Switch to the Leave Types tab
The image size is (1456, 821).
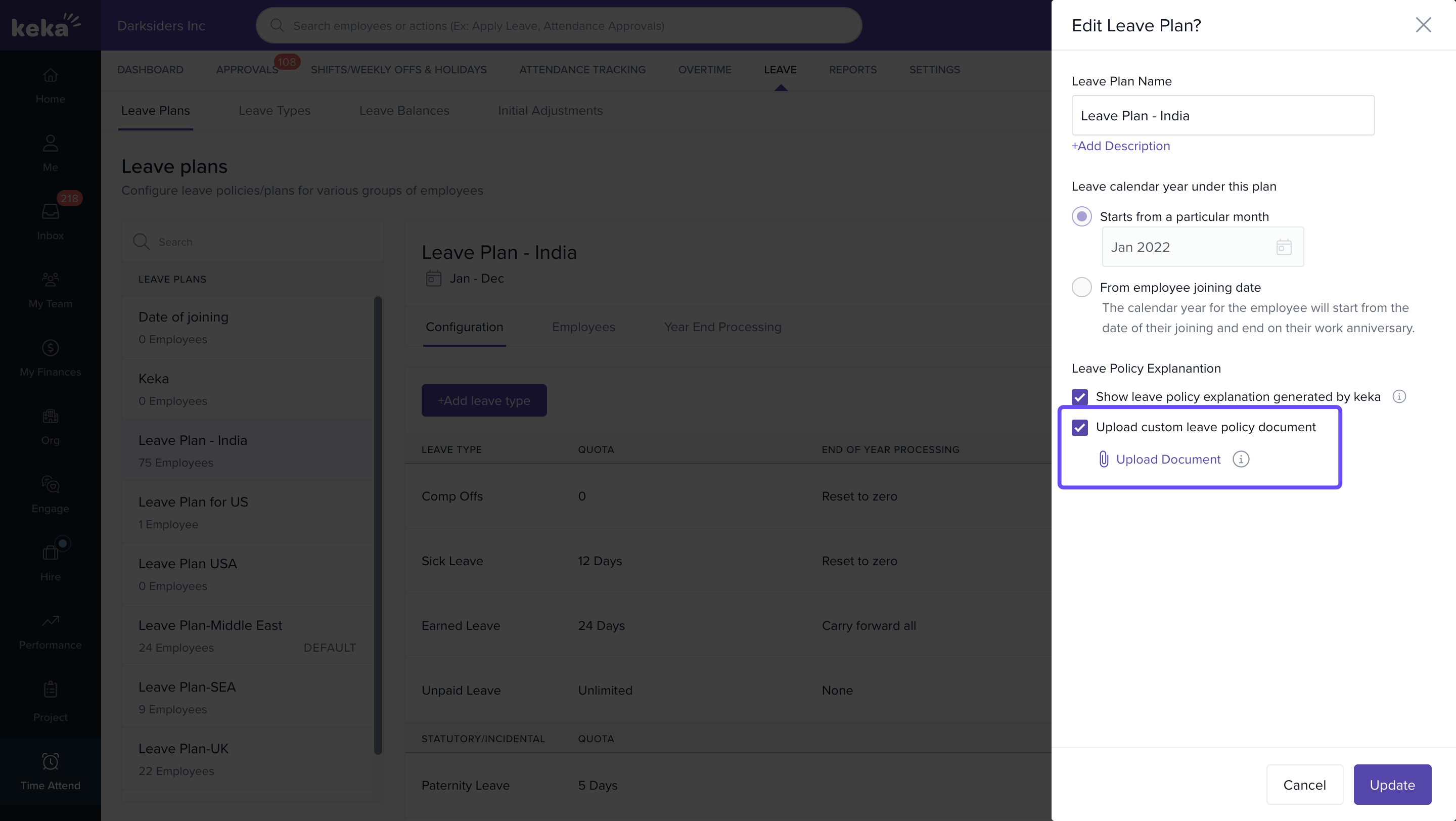[274, 111]
